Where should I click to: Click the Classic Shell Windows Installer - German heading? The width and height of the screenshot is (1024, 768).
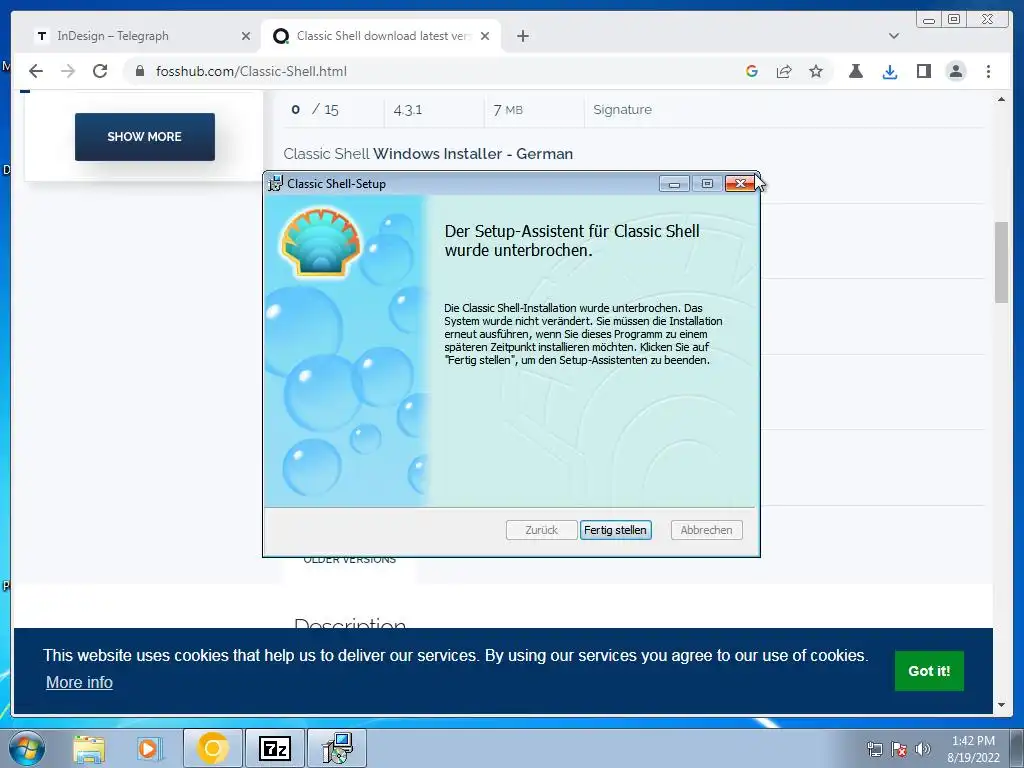(428, 153)
